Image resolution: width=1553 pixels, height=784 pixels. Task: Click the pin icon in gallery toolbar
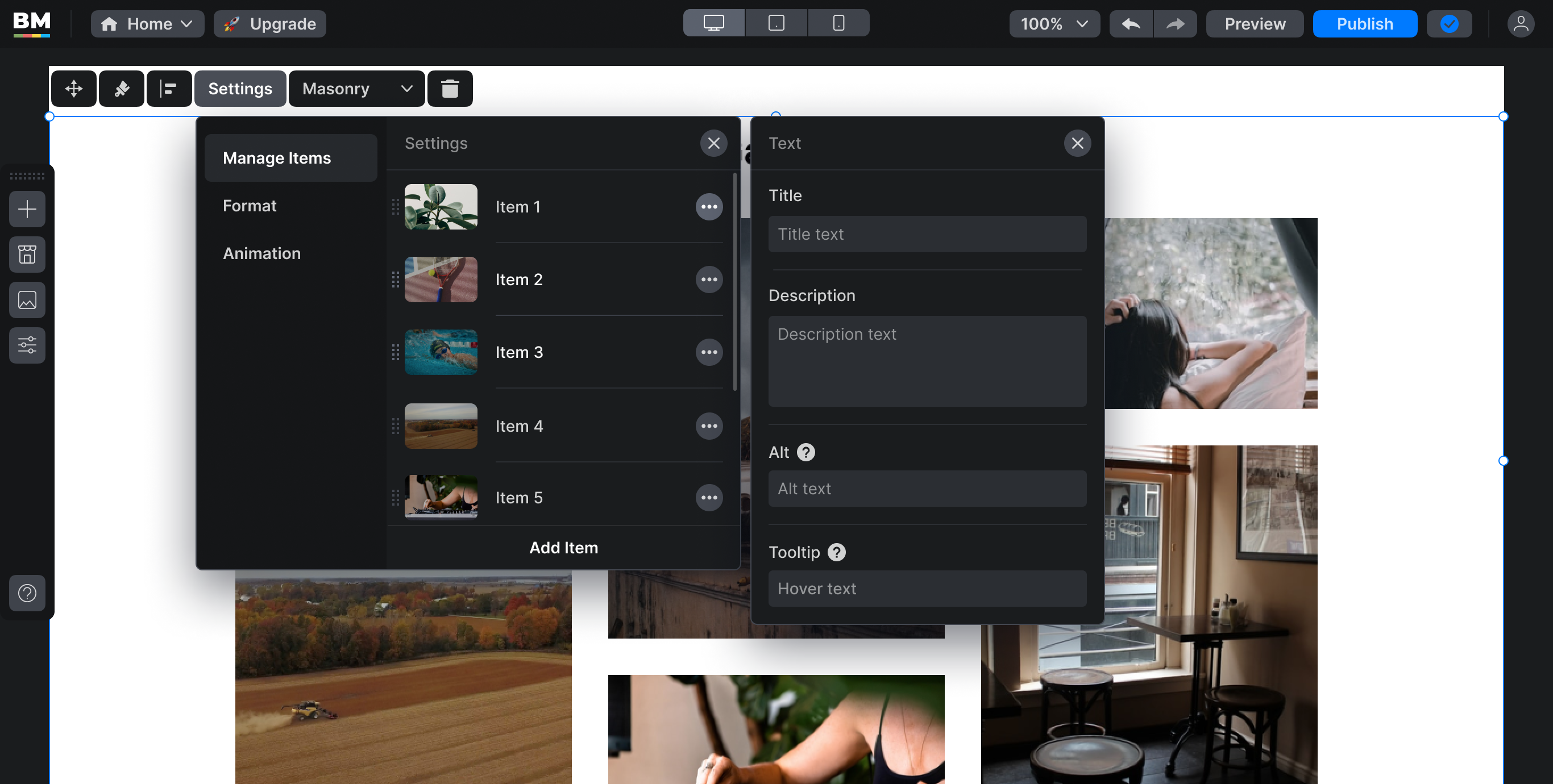click(x=121, y=89)
